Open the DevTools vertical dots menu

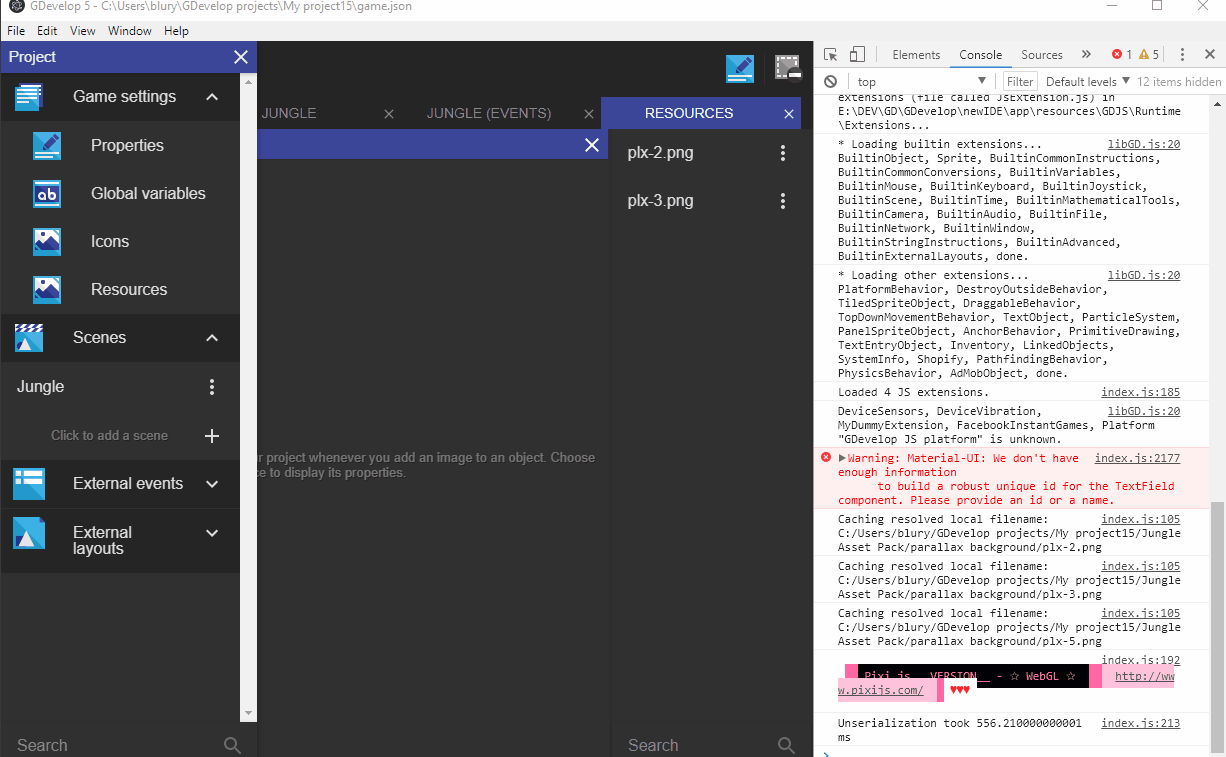[x=1183, y=54]
